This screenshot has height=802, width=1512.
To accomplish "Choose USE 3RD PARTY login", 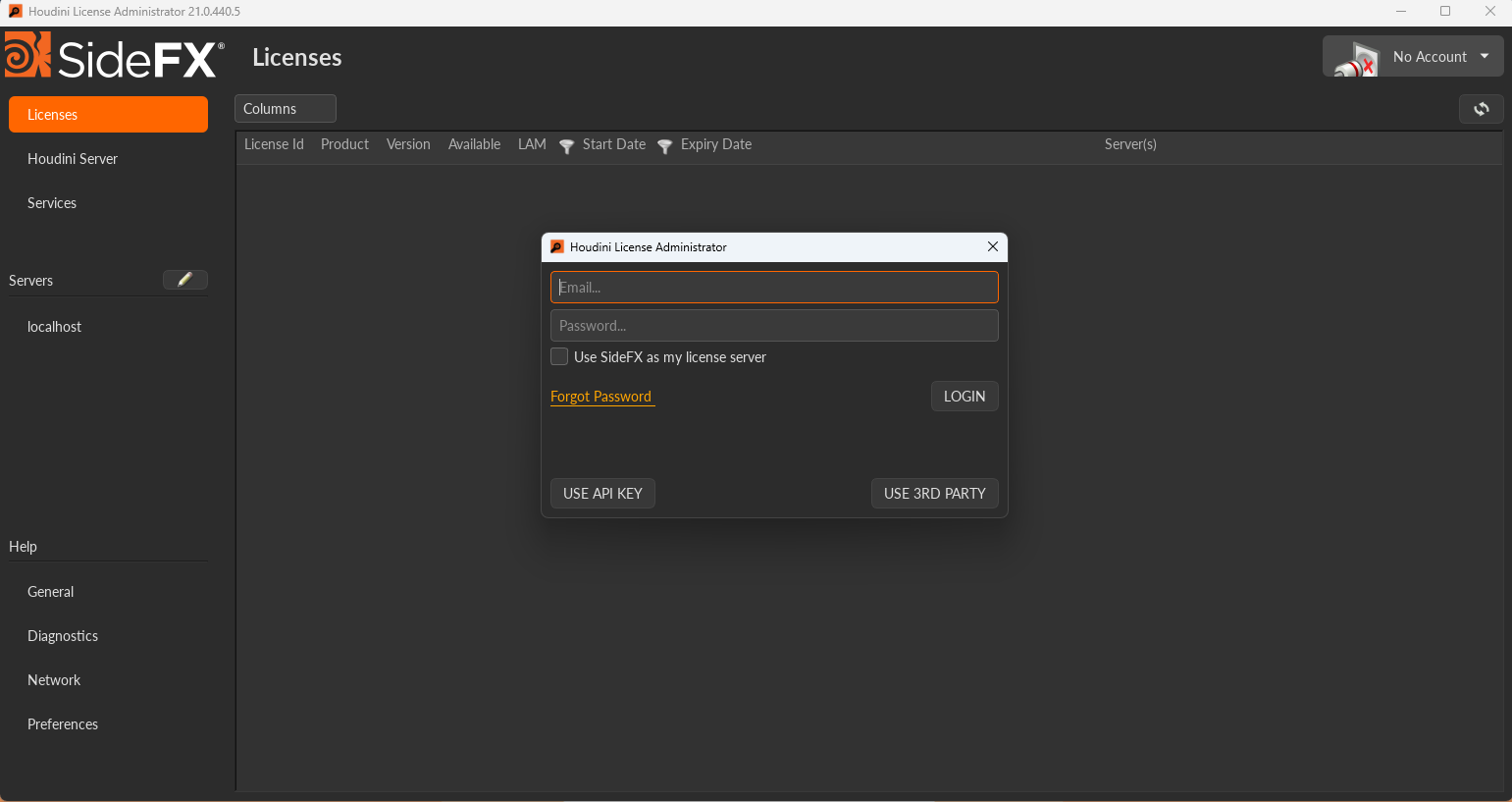I will [934, 494].
